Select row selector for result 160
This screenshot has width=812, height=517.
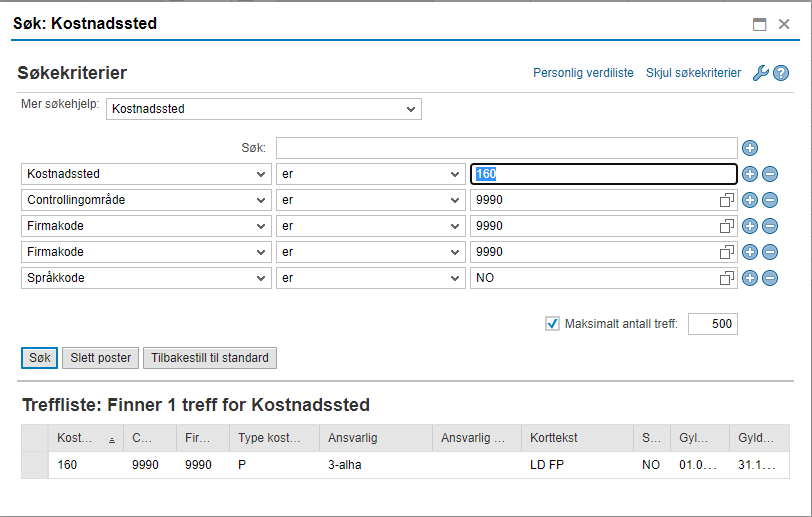35,465
